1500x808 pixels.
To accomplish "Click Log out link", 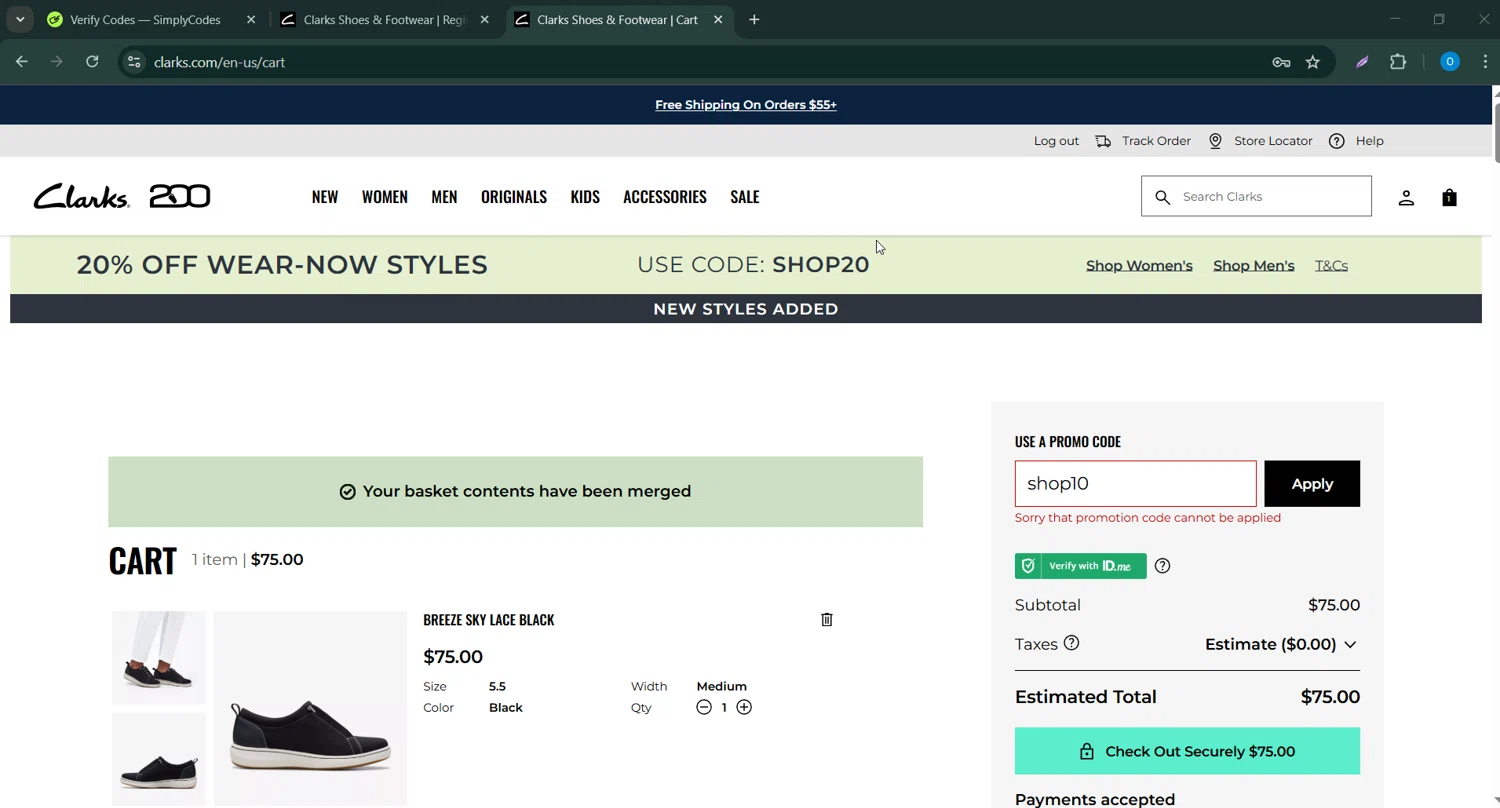I will 1056,141.
